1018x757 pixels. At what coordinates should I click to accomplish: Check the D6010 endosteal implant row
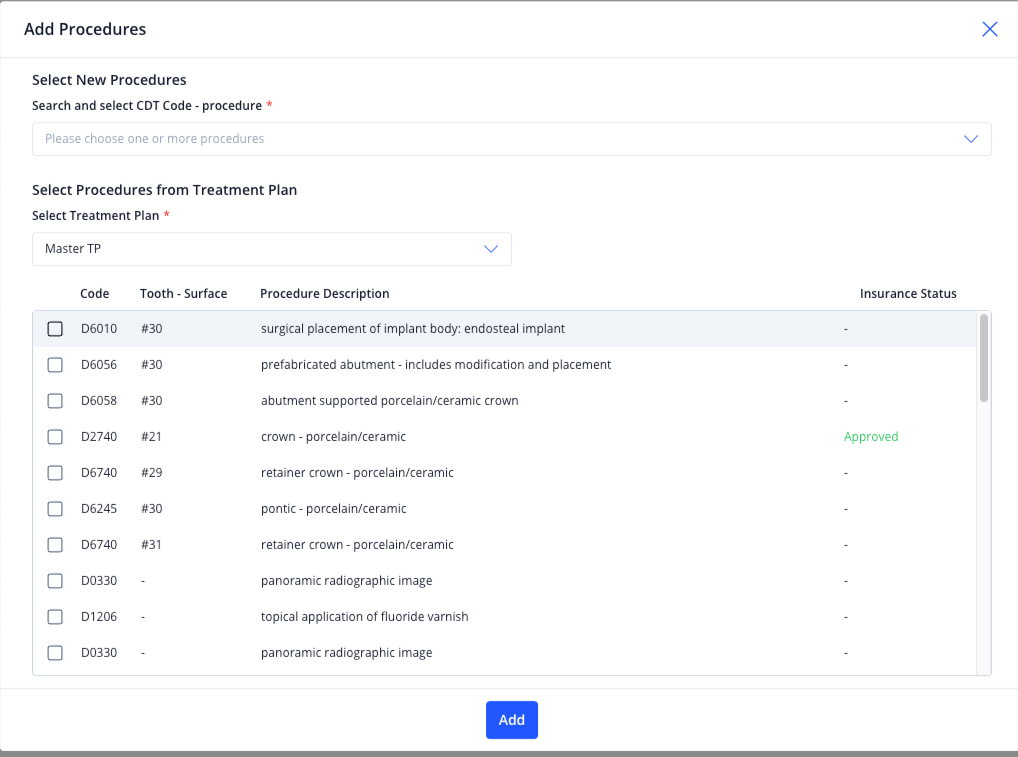pyautogui.click(x=55, y=329)
